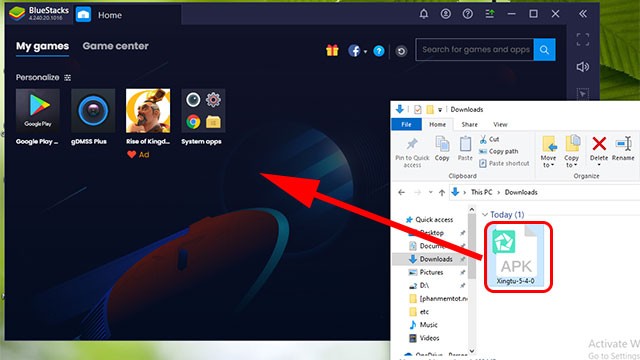Collapse the Today (1) group
640x360 pixels.
click(485, 215)
